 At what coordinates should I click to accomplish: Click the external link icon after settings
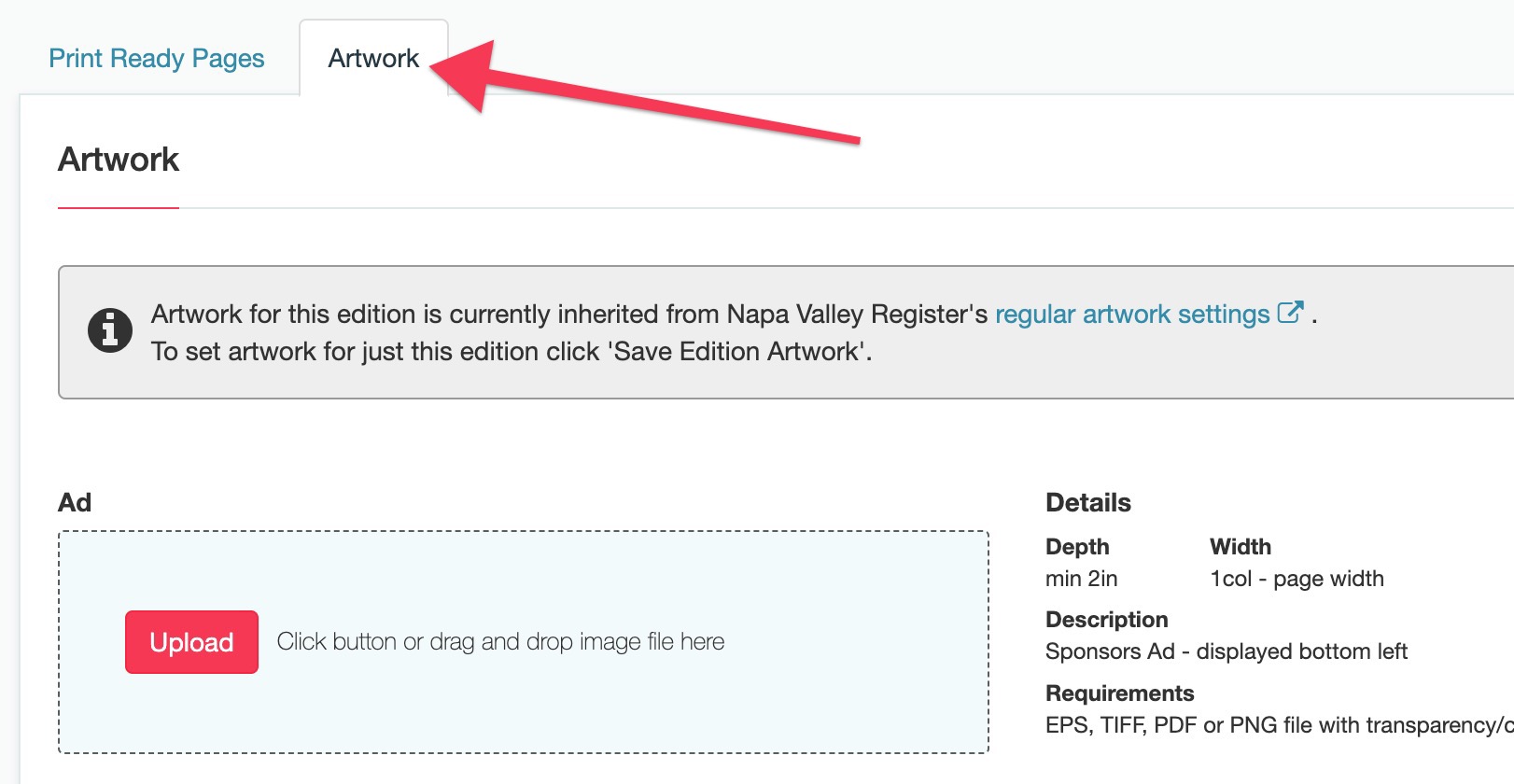[x=1290, y=312]
